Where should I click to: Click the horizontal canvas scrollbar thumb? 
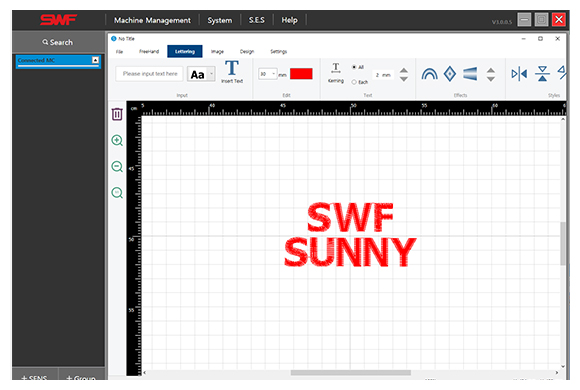(x=351, y=373)
